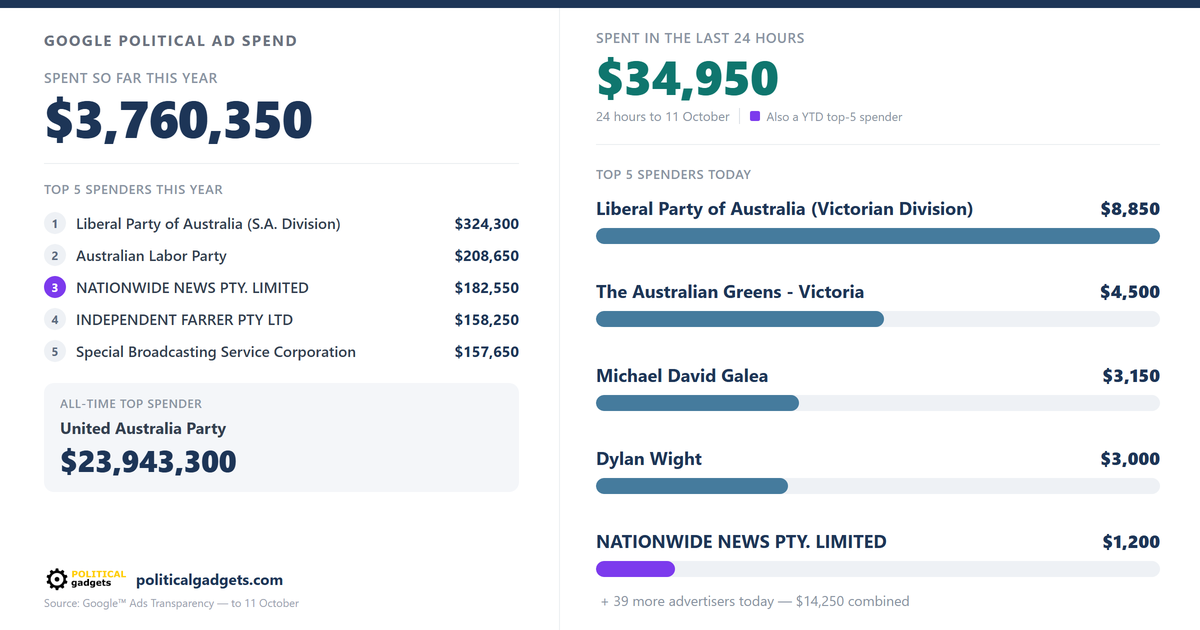This screenshot has width=1200, height=630.
Task: Click the Michael David Galea spend bar
Action: [x=697, y=403]
